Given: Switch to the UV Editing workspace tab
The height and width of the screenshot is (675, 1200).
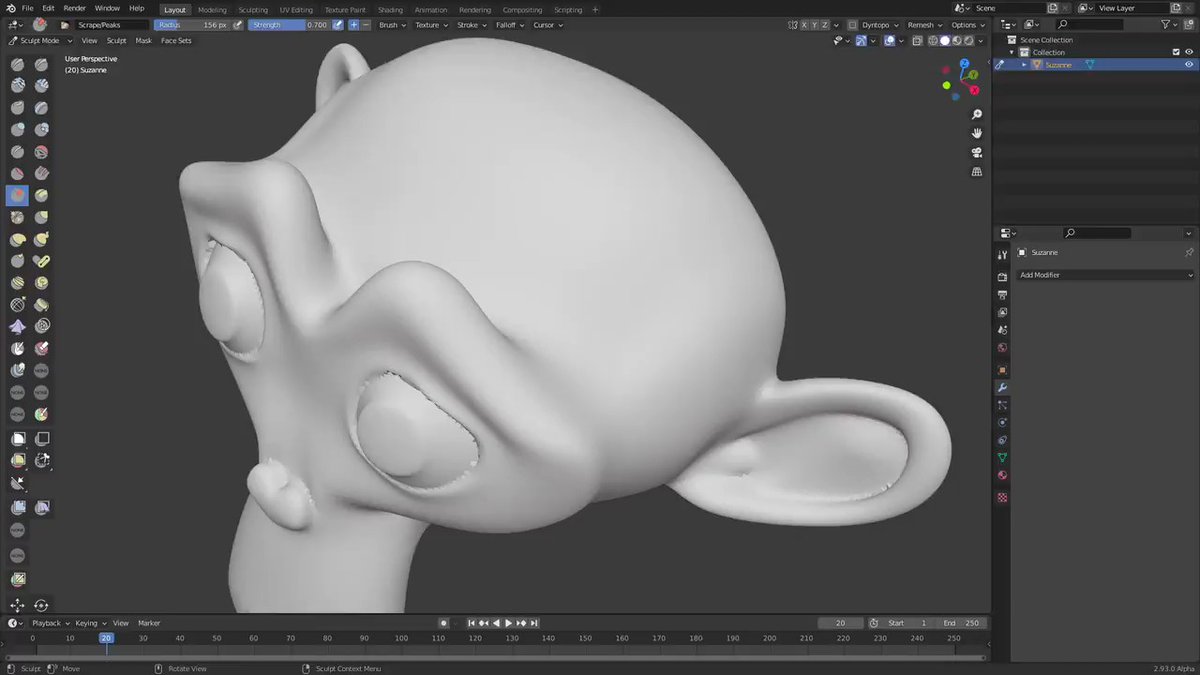Looking at the screenshot, I should pyautogui.click(x=296, y=10).
